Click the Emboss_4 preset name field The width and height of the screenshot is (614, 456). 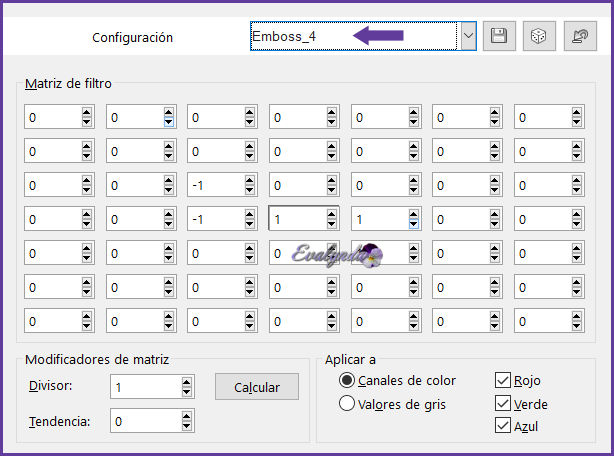pyautogui.click(x=353, y=36)
